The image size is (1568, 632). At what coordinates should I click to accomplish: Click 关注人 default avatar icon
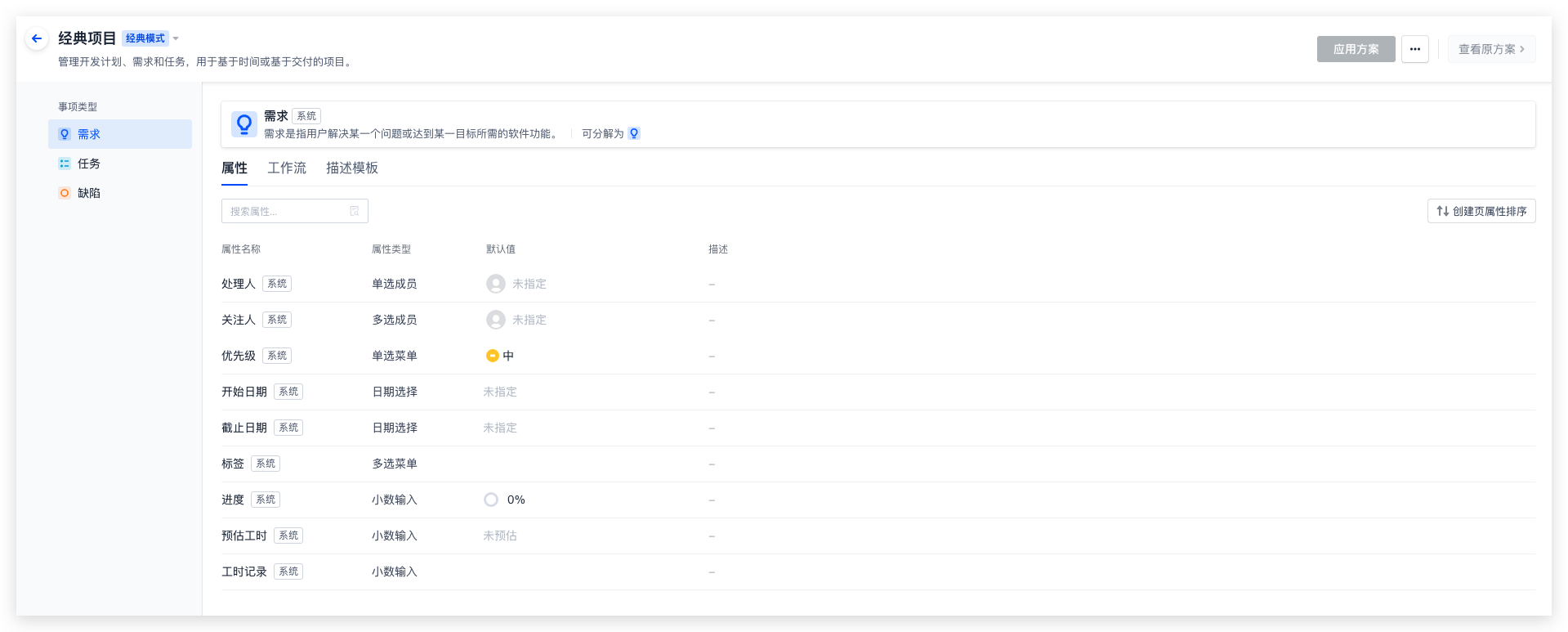tap(496, 320)
